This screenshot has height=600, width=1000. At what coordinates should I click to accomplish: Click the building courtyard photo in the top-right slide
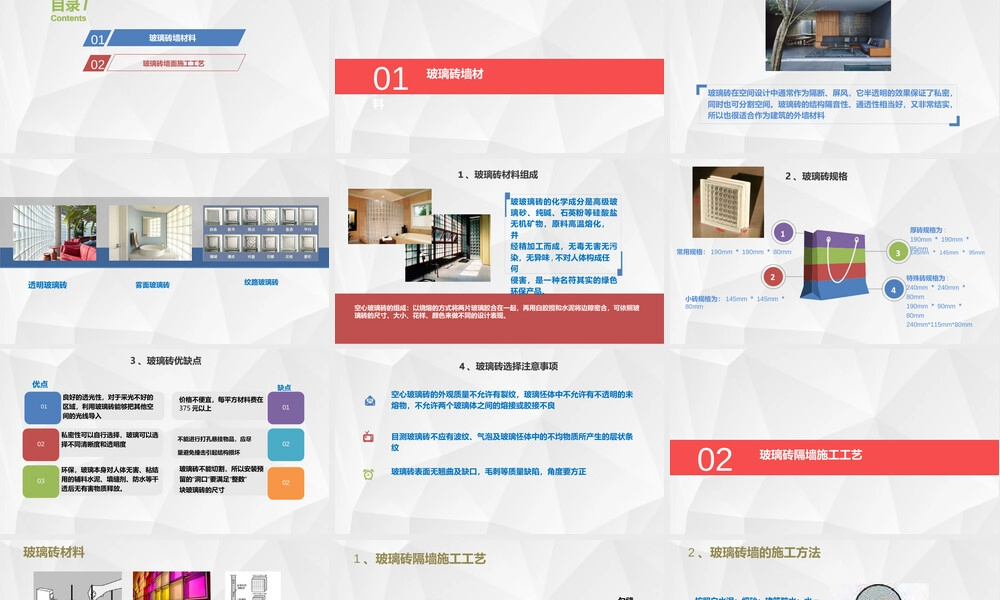coord(828,34)
